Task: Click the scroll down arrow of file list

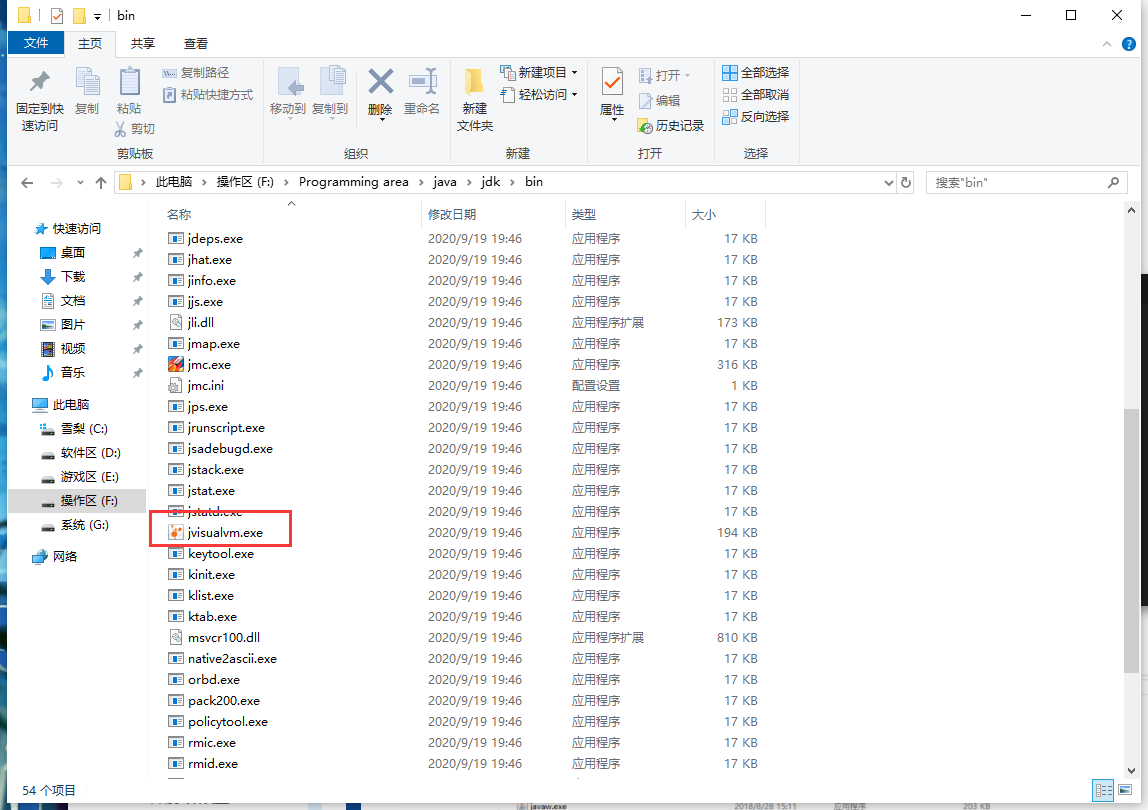Action: point(1132,771)
